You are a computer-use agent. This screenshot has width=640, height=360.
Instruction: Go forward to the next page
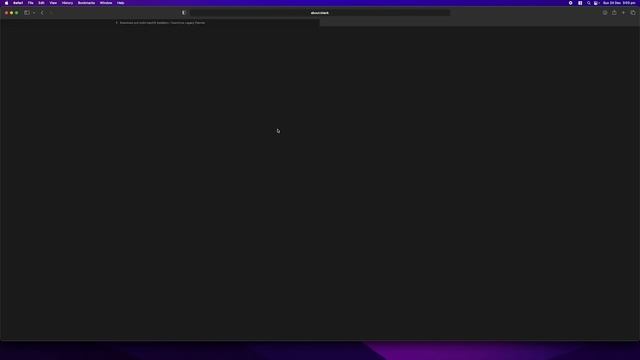(51, 13)
